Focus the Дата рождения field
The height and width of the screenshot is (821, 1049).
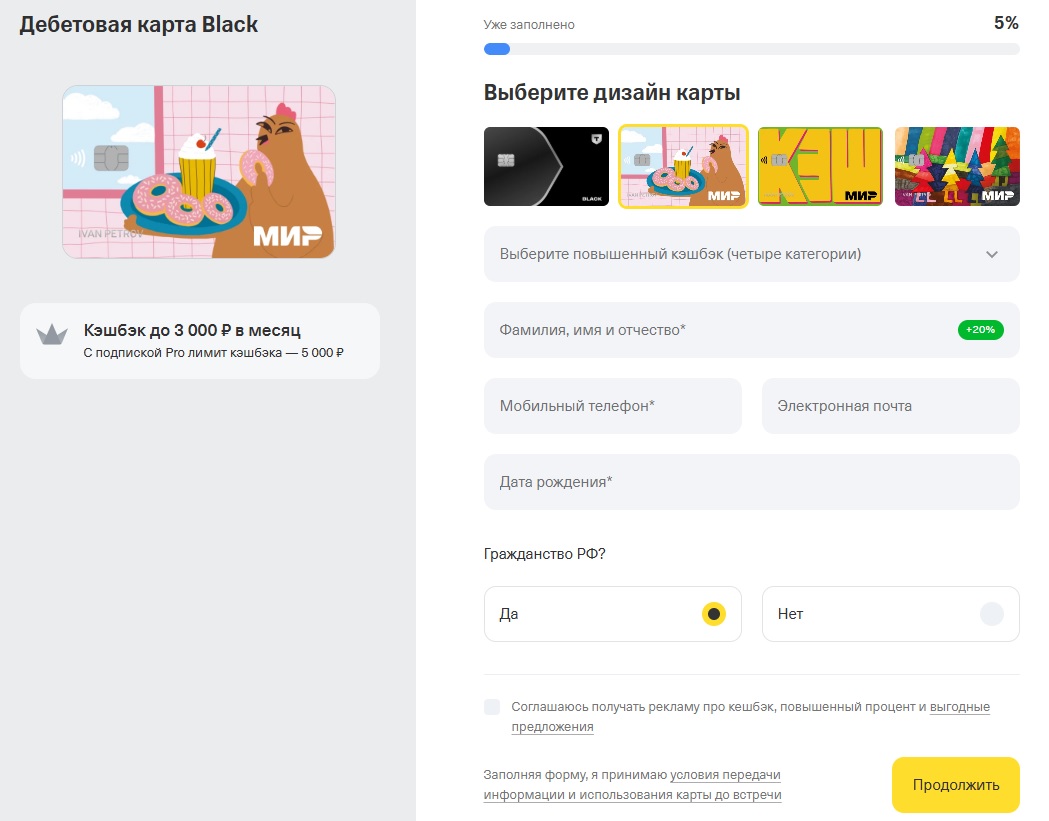click(x=751, y=482)
